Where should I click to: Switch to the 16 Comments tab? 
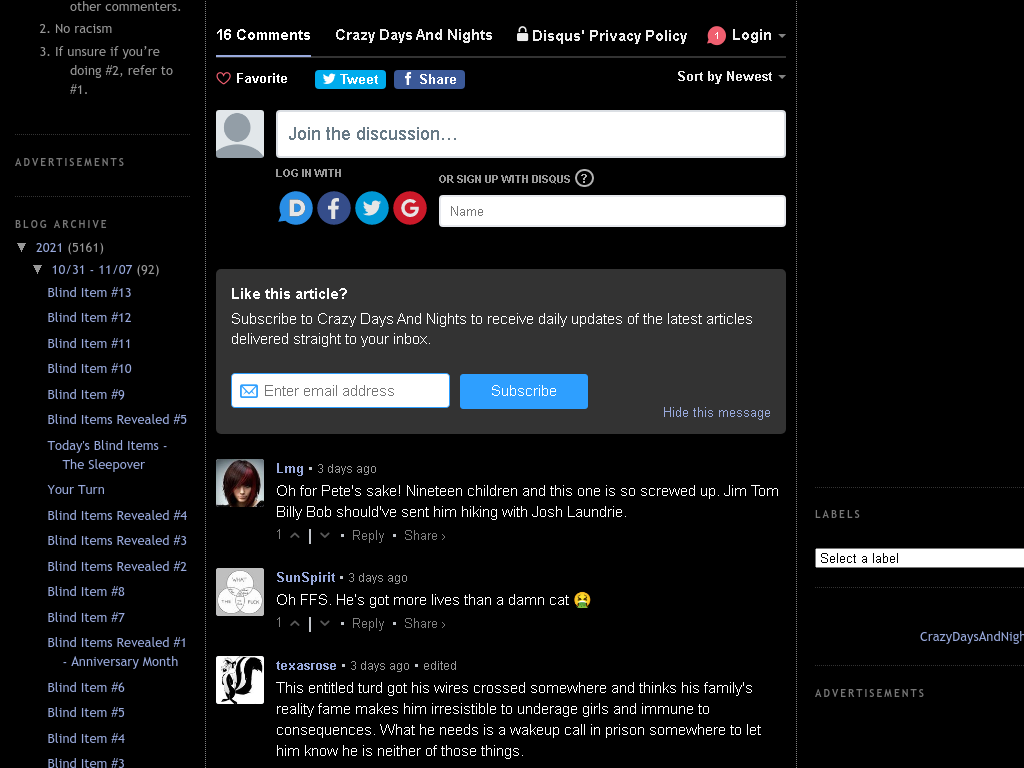[263, 35]
